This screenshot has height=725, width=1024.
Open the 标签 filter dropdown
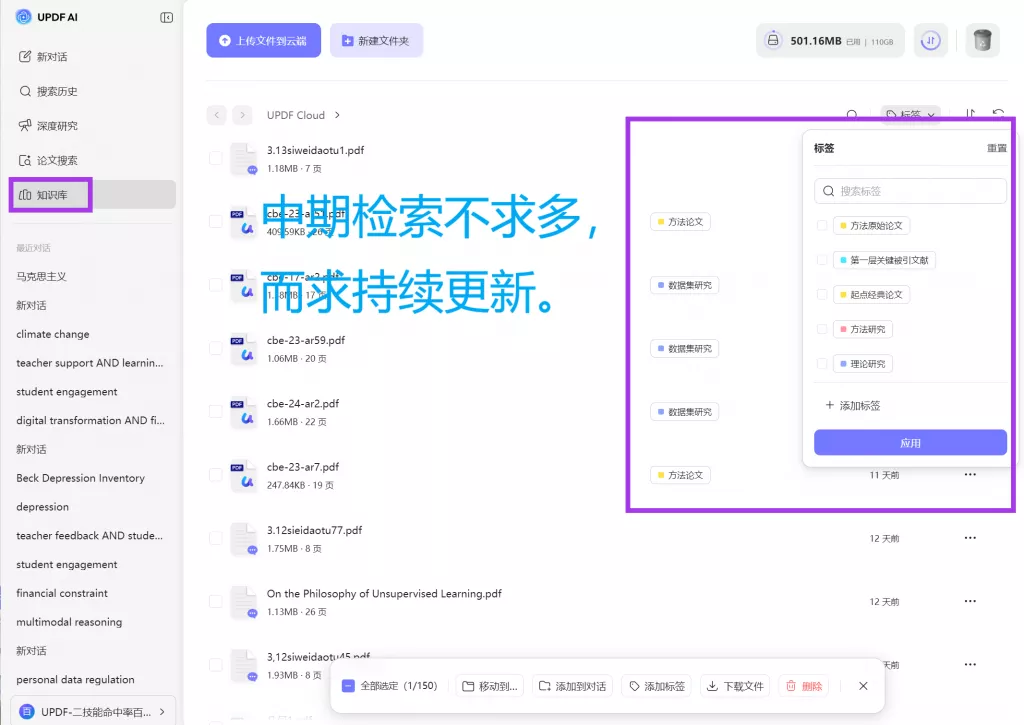coord(910,115)
